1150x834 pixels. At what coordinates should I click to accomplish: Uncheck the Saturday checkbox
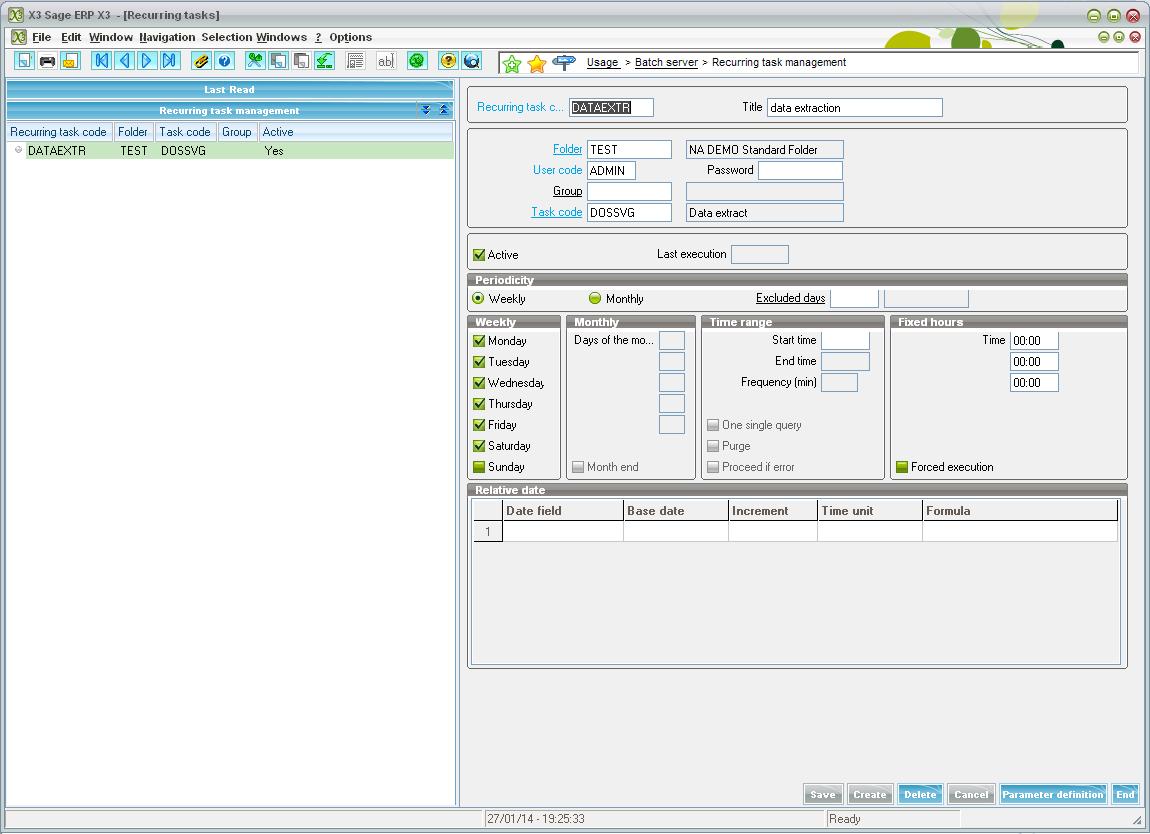point(479,445)
